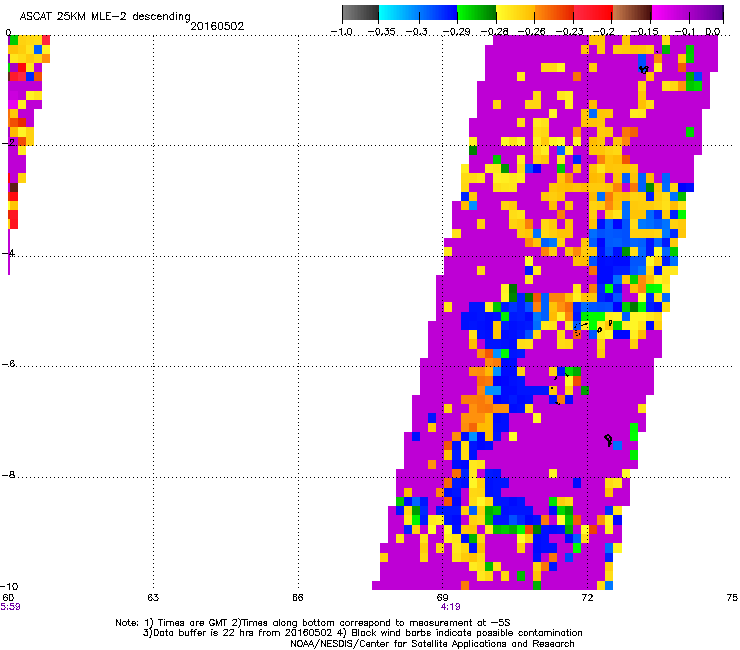
Task: Click the '-0.35' color bar label
Action: tap(381, 32)
